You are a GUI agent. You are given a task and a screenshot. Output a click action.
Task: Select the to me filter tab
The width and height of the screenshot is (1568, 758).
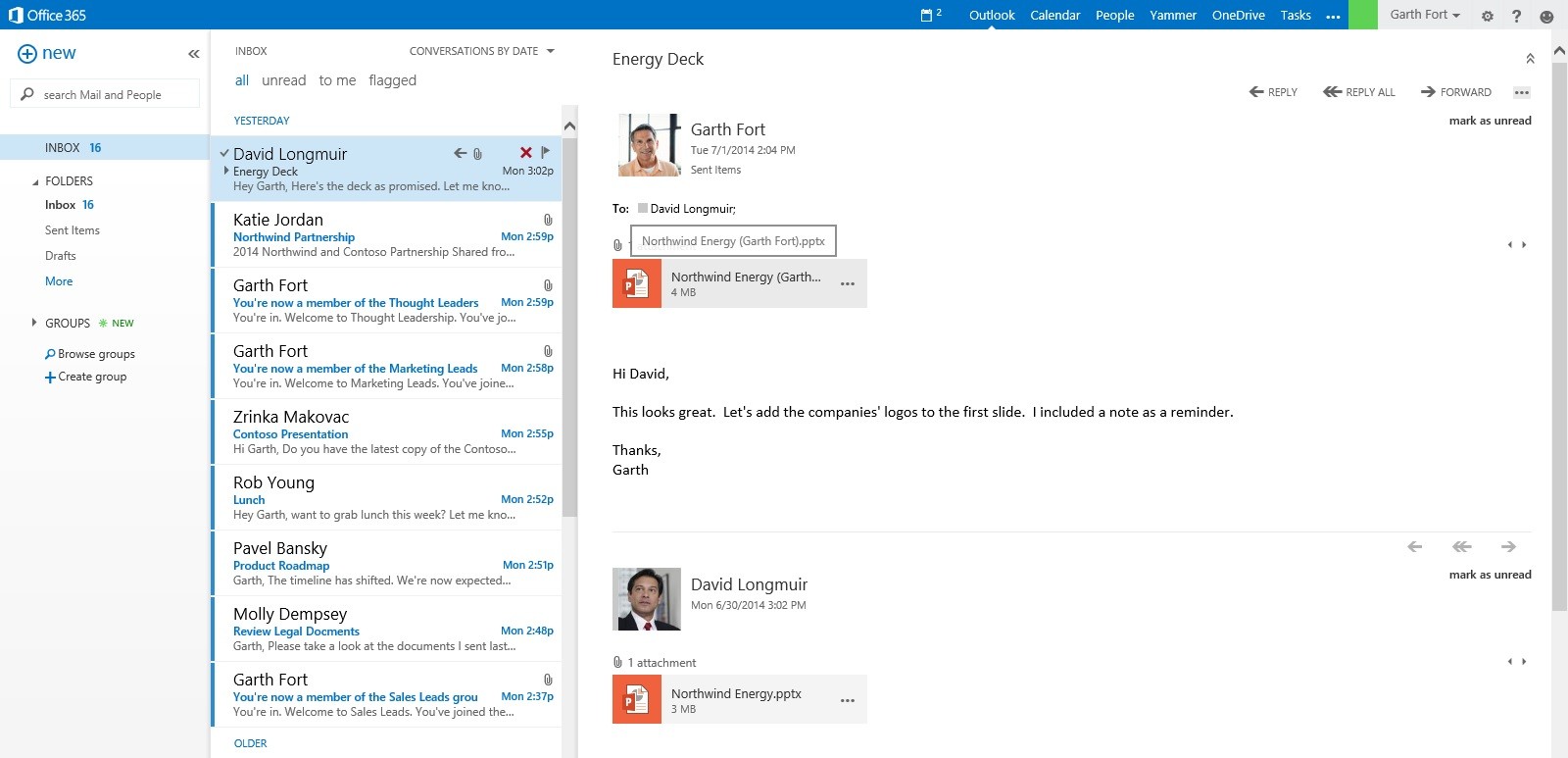[337, 80]
